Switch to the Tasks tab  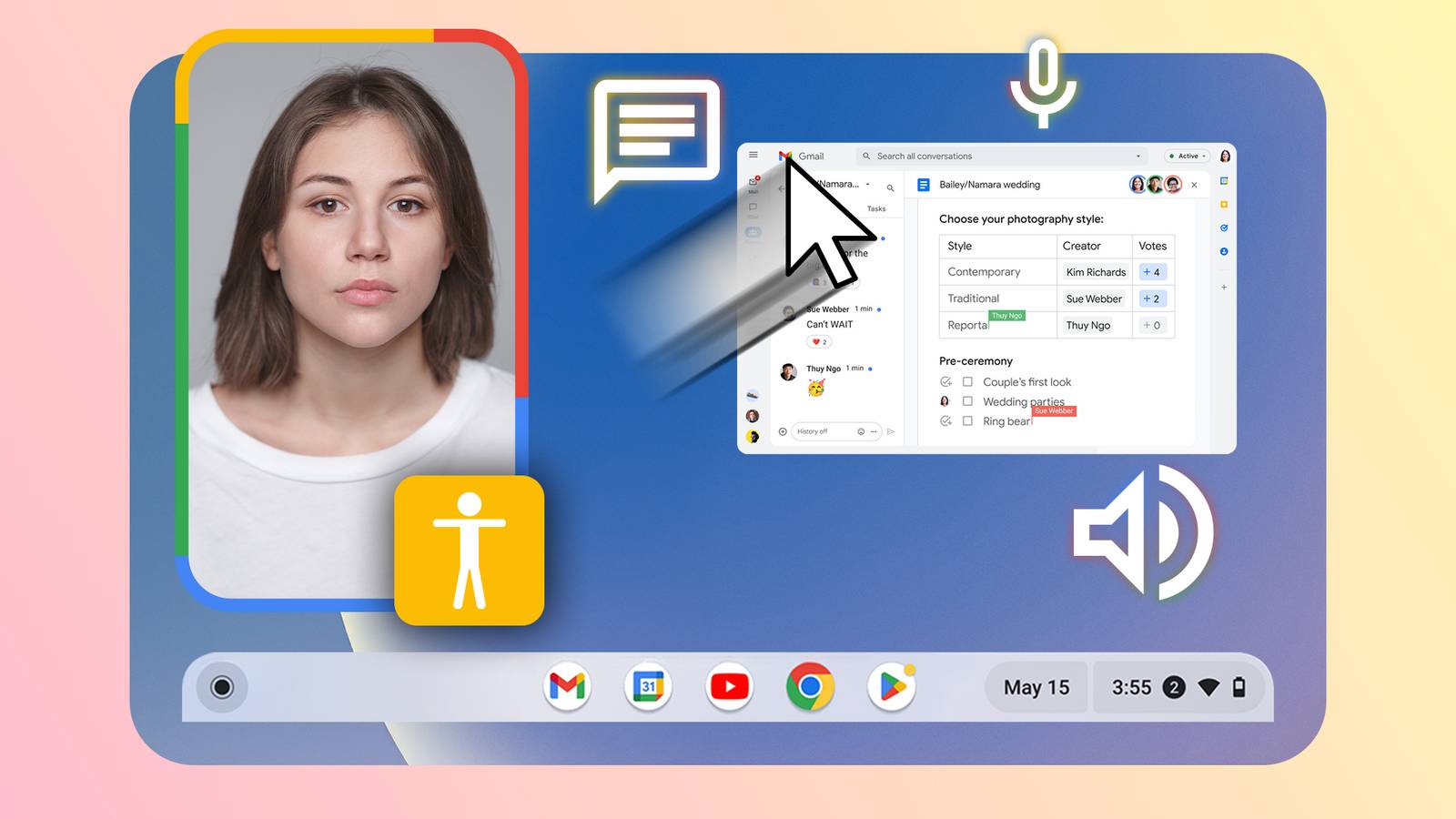876,208
